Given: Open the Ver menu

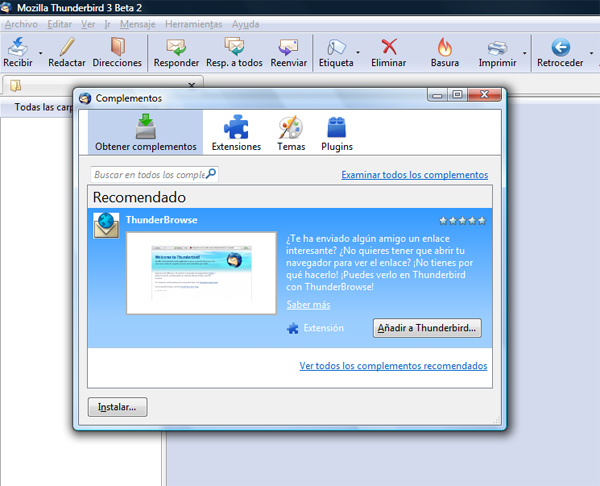Looking at the screenshot, I should [88, 24].
